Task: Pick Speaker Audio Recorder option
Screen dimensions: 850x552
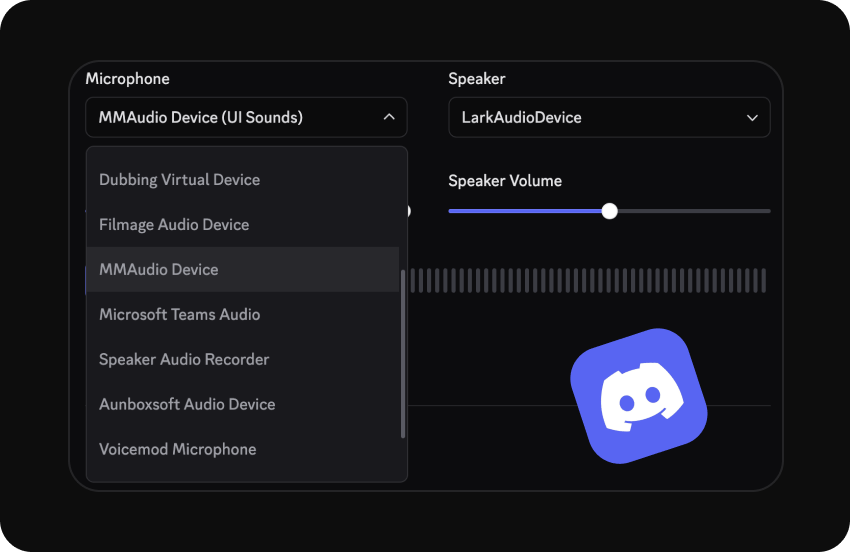Action: [x=243, y=360]
